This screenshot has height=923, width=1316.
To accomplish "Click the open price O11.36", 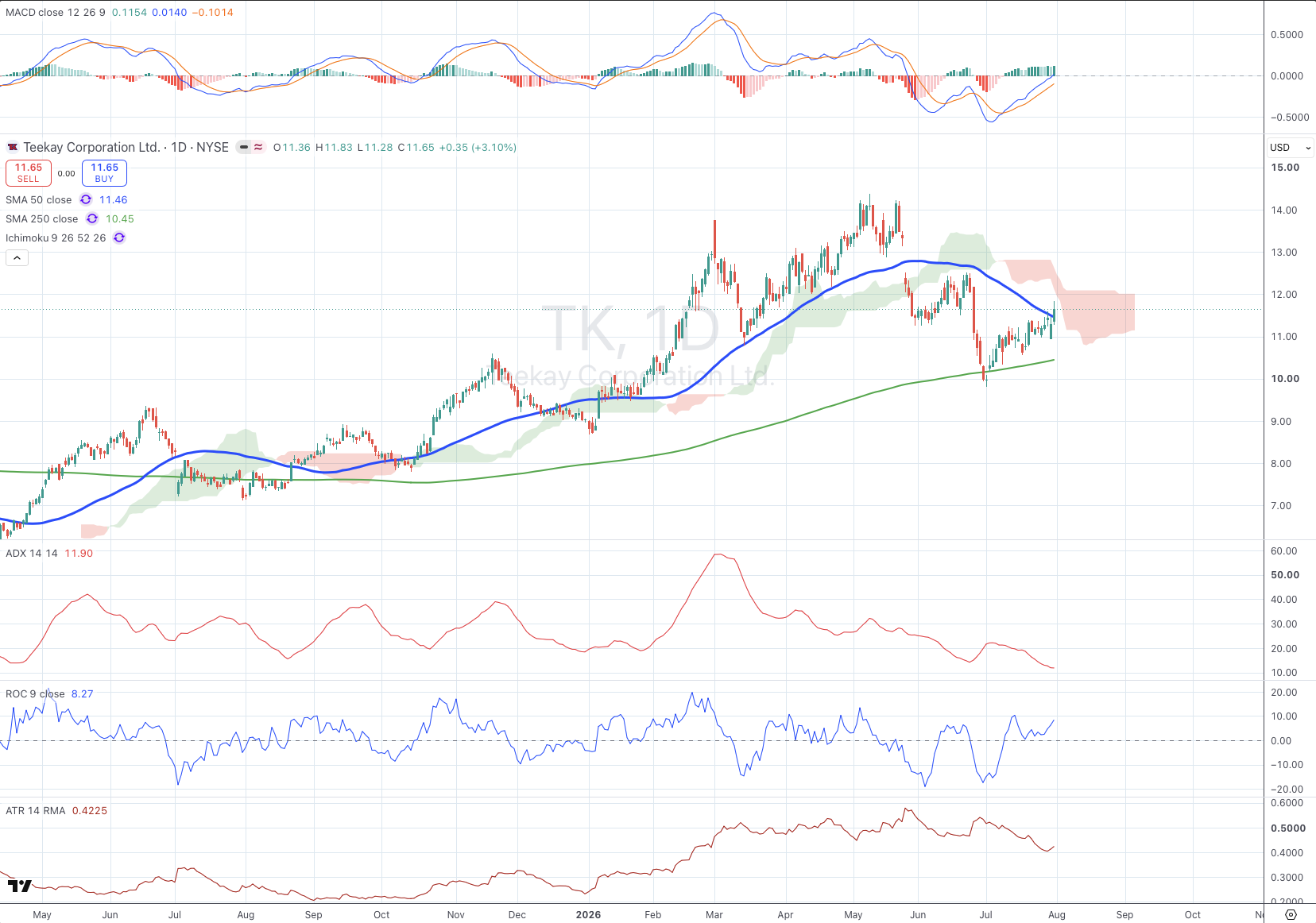I will 292,147.
